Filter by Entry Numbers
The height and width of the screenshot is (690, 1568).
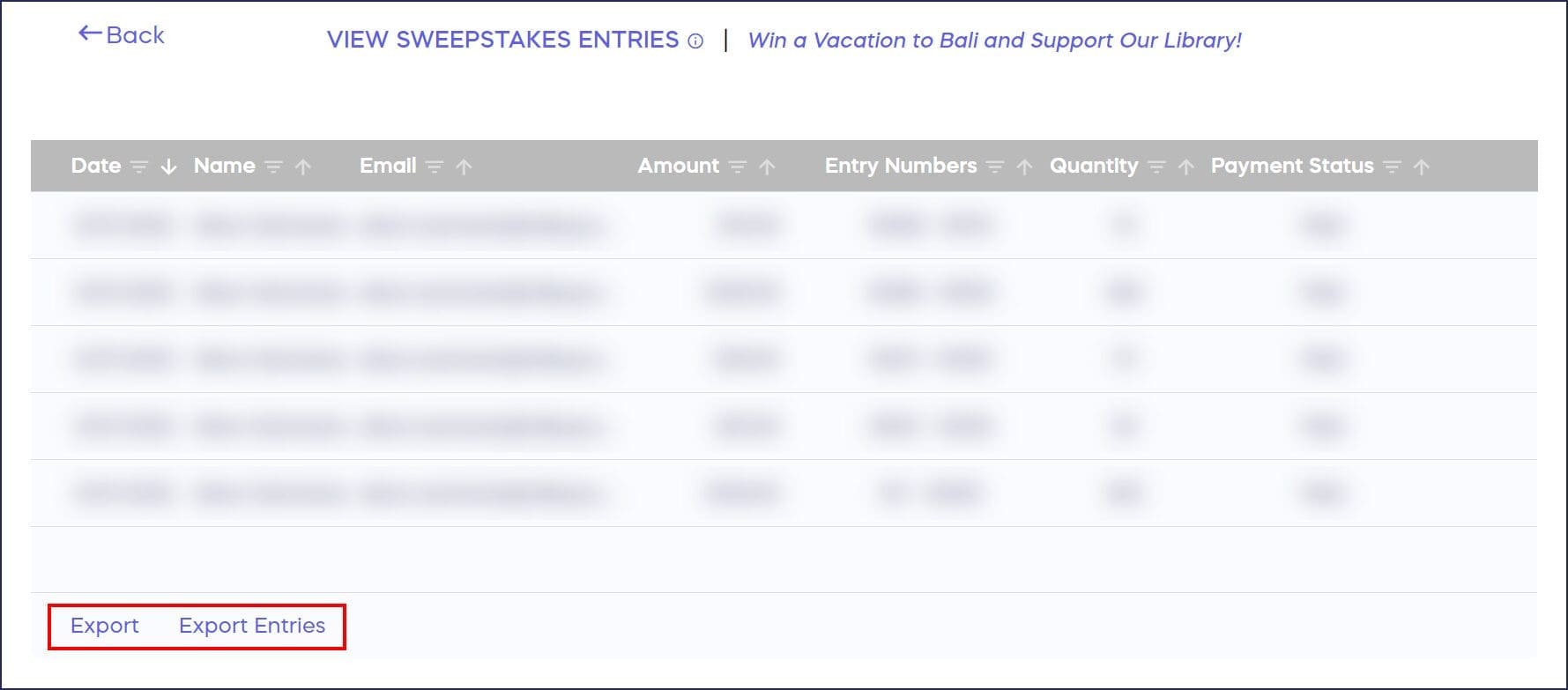pos(995,167)
